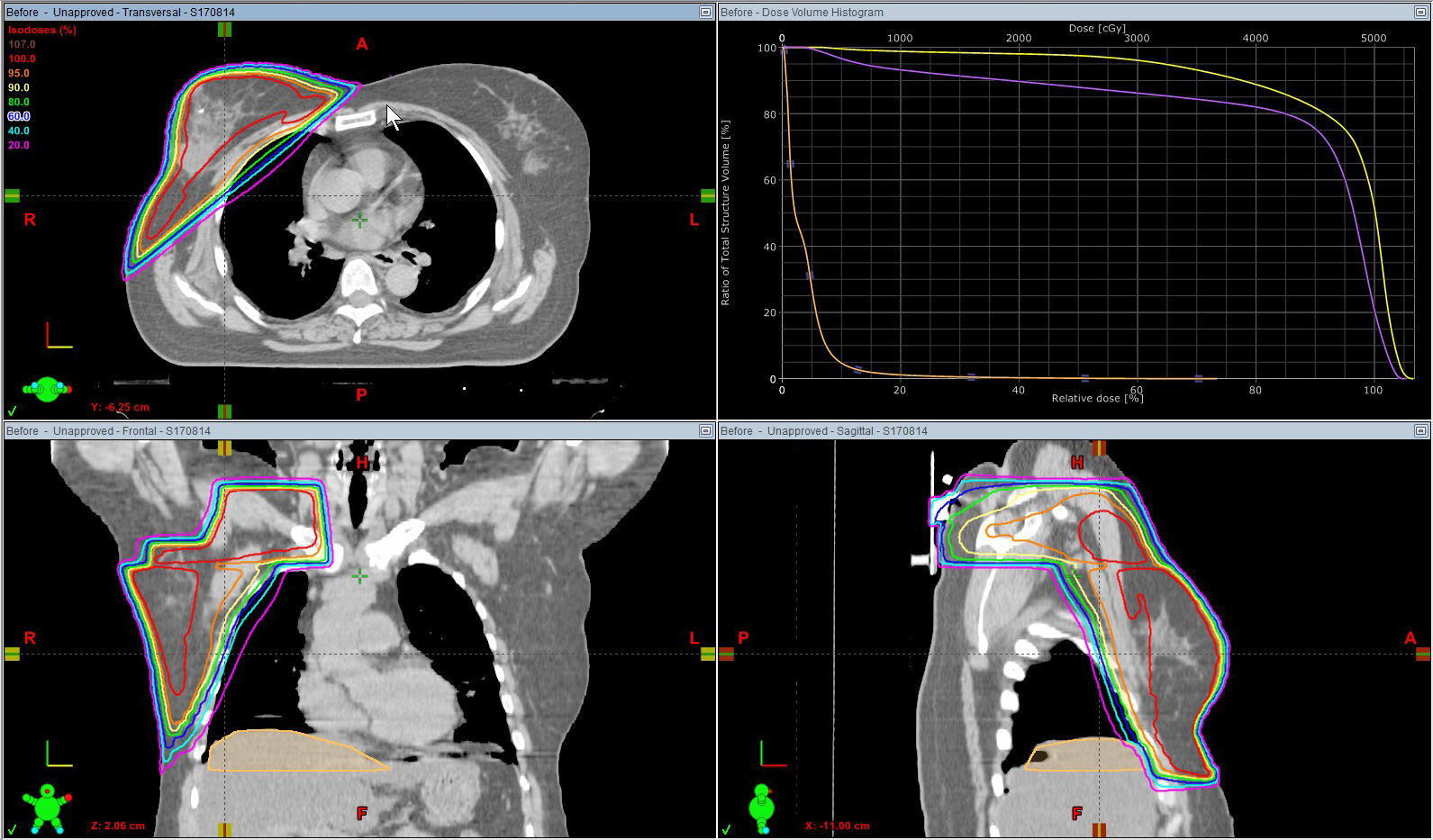The width and height of the screenshot is (1433, 840).
Task: Click the green checkmark in Transversal view
Action: click(13, 411)
